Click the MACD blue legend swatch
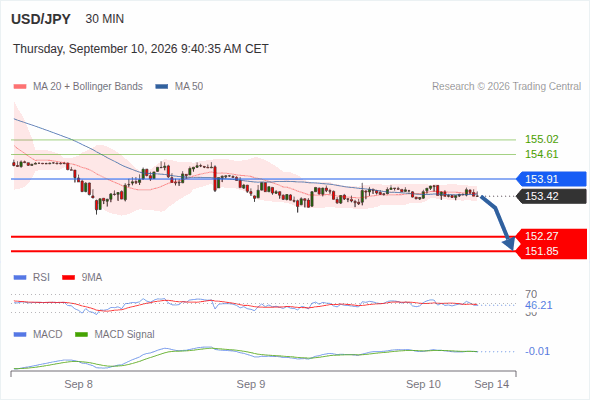590x400 pixels. coord(20,335)
